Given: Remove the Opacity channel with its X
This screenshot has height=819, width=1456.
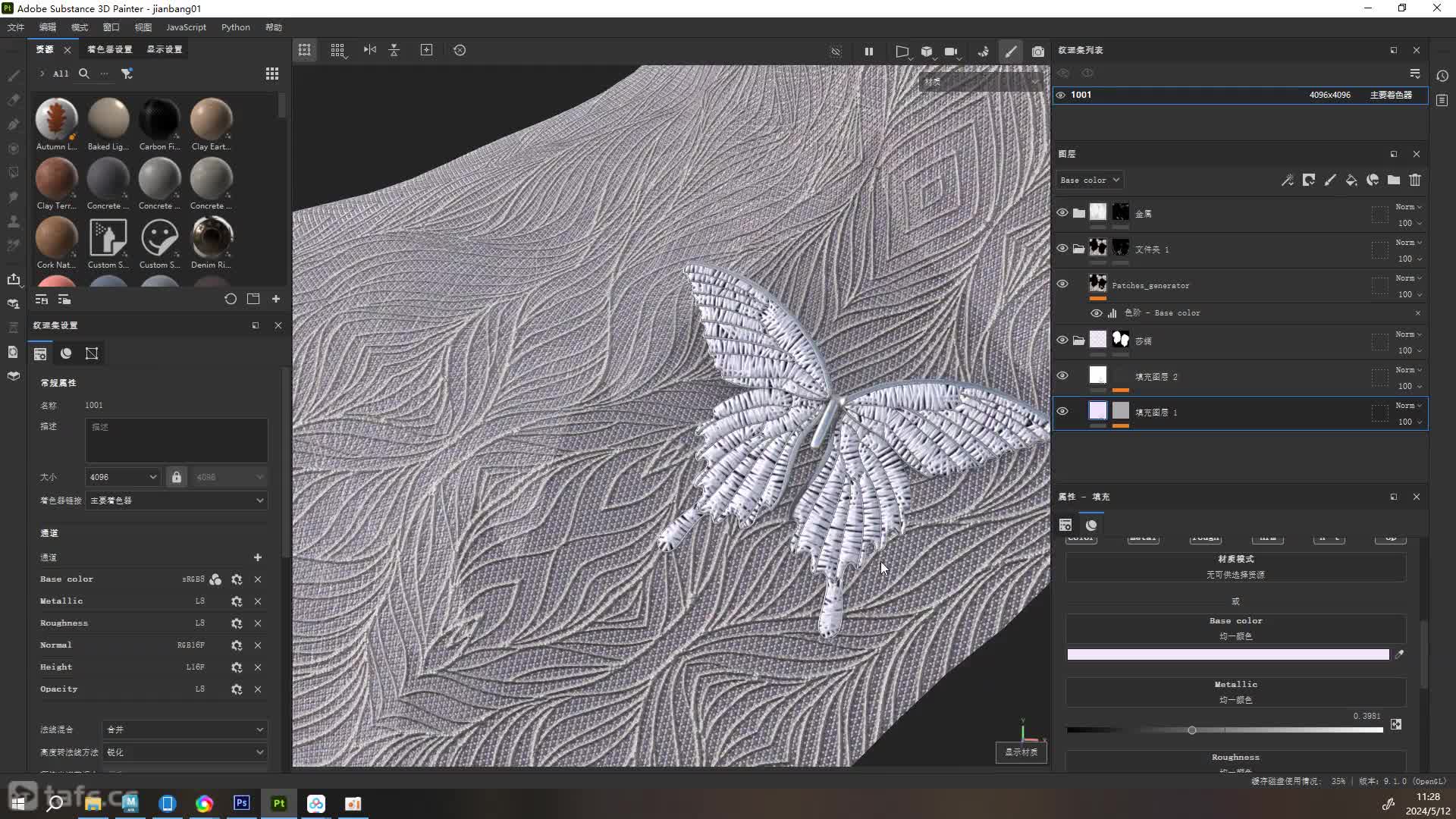Looking at the screenshot, I should click(258, 689).
